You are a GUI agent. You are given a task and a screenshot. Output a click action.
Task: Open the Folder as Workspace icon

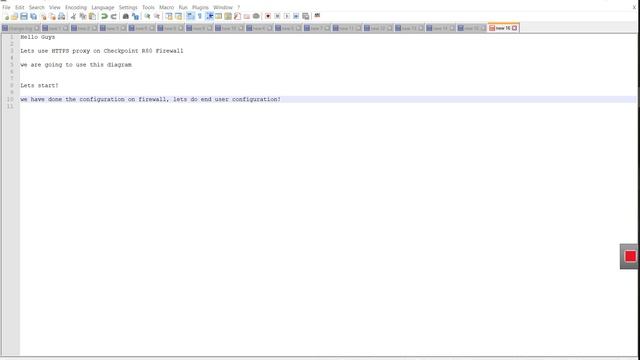[x=247, y=16]
